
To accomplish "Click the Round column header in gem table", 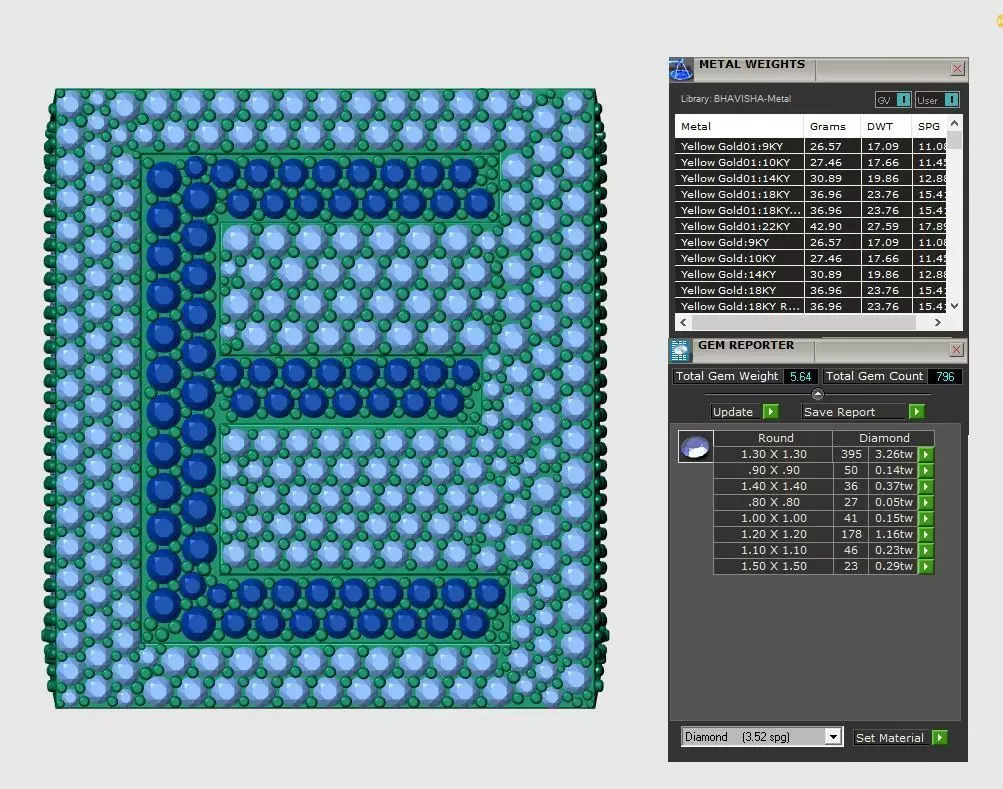I will tap(773, 438).
